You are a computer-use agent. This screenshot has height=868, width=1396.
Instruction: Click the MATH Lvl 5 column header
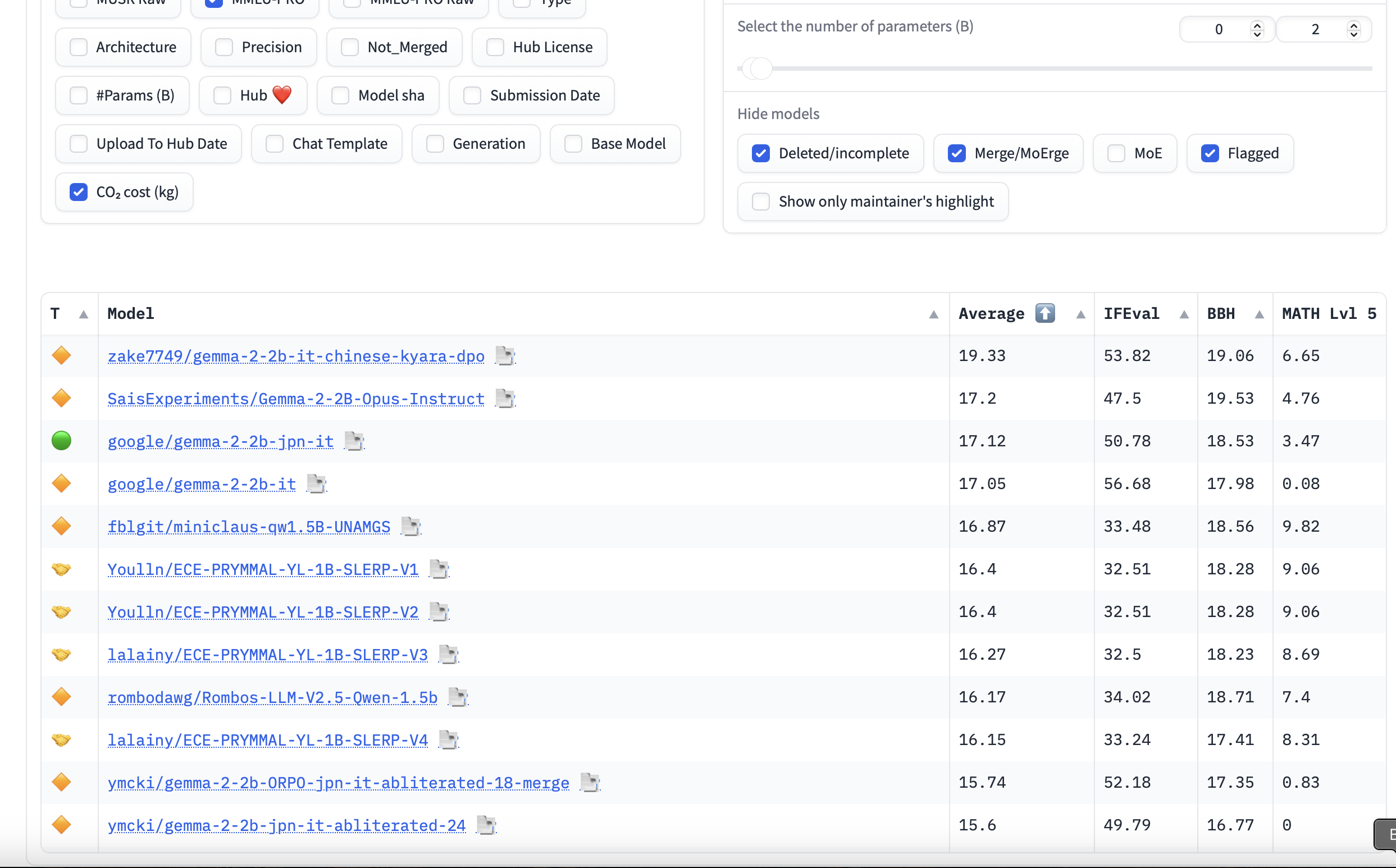(x=1328, y=314)
